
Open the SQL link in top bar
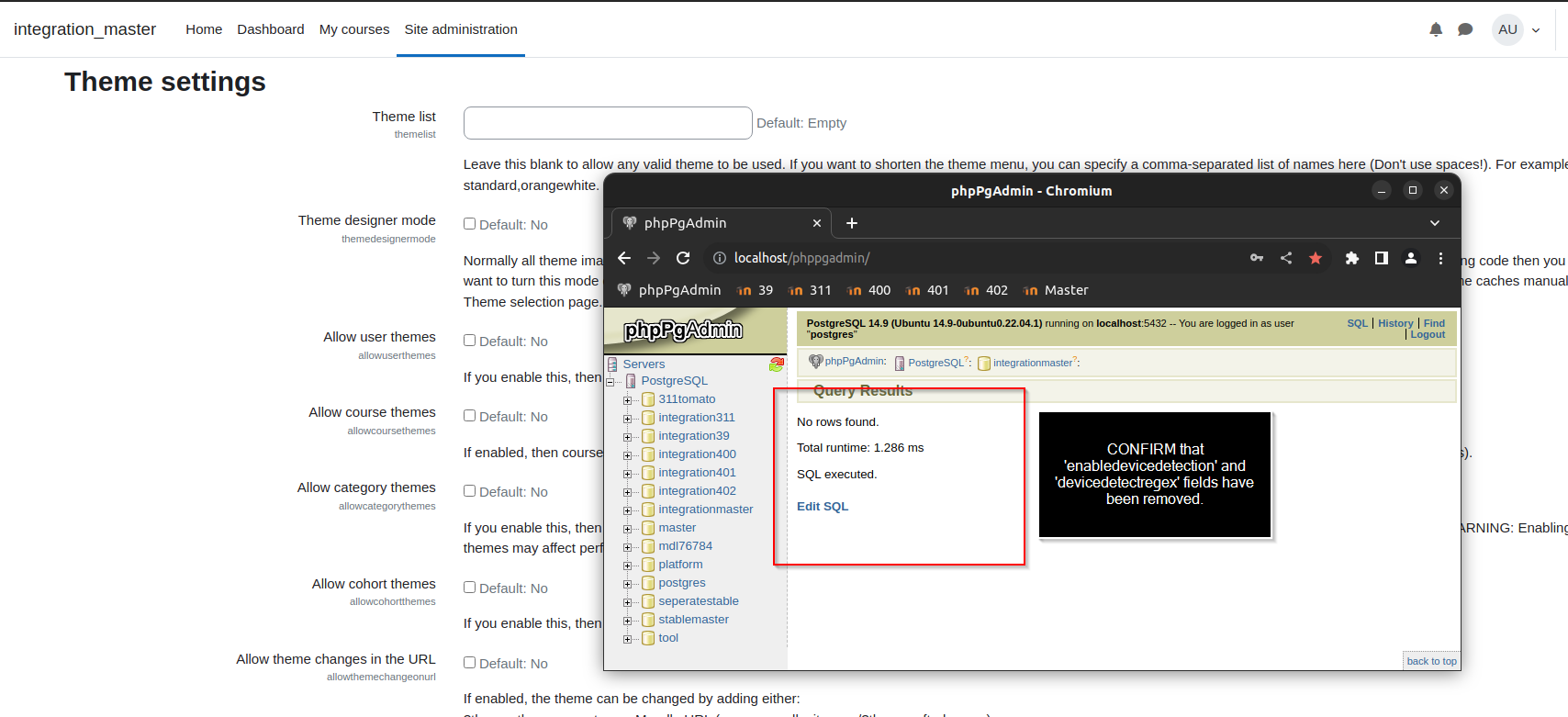(1357, 323)
